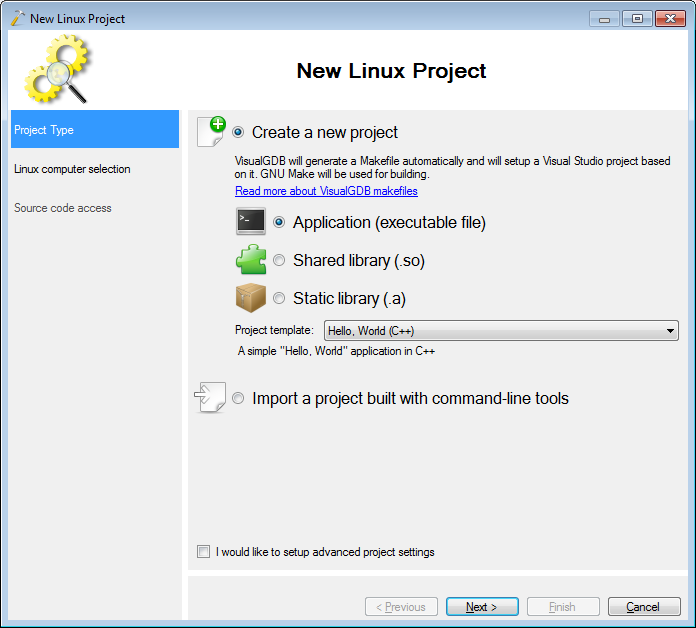Viewport: 696px width, 628px height.
Task: Select the Create a new project radio button
Action: pos(238,132)
